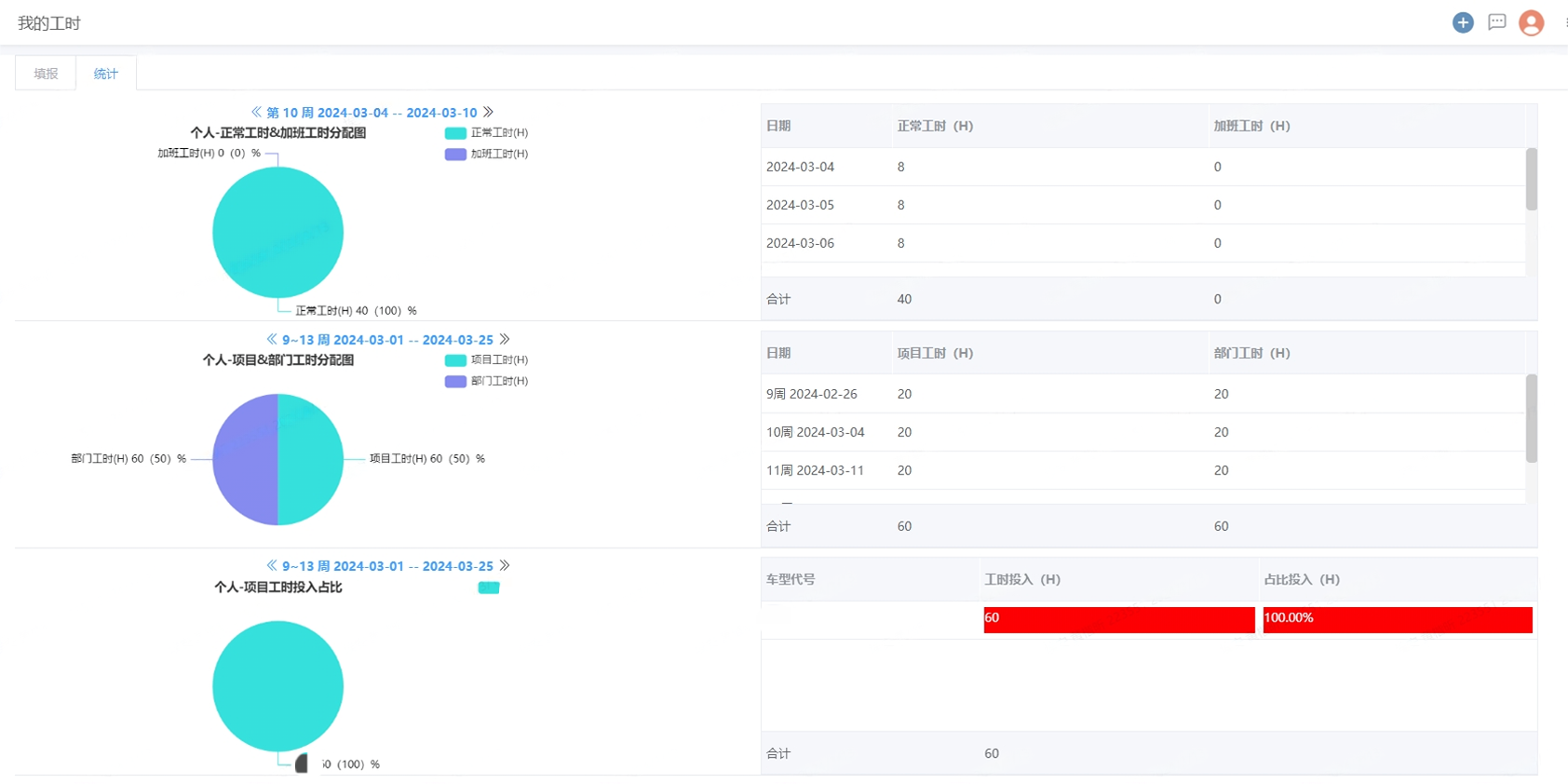Click the purple 部门工时 pie slice
Viewport: 1568px width, 784px height.
[245, 459]
